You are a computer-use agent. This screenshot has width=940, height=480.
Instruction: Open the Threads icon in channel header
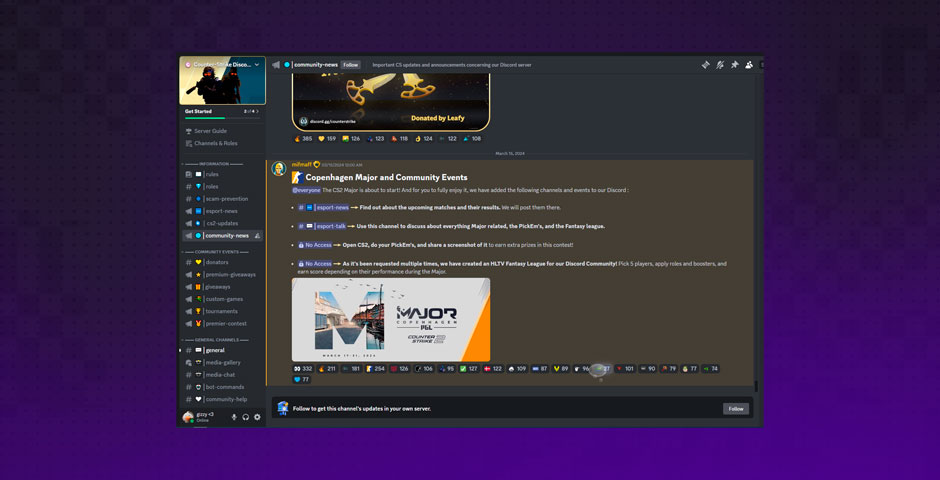click(706, 65)
